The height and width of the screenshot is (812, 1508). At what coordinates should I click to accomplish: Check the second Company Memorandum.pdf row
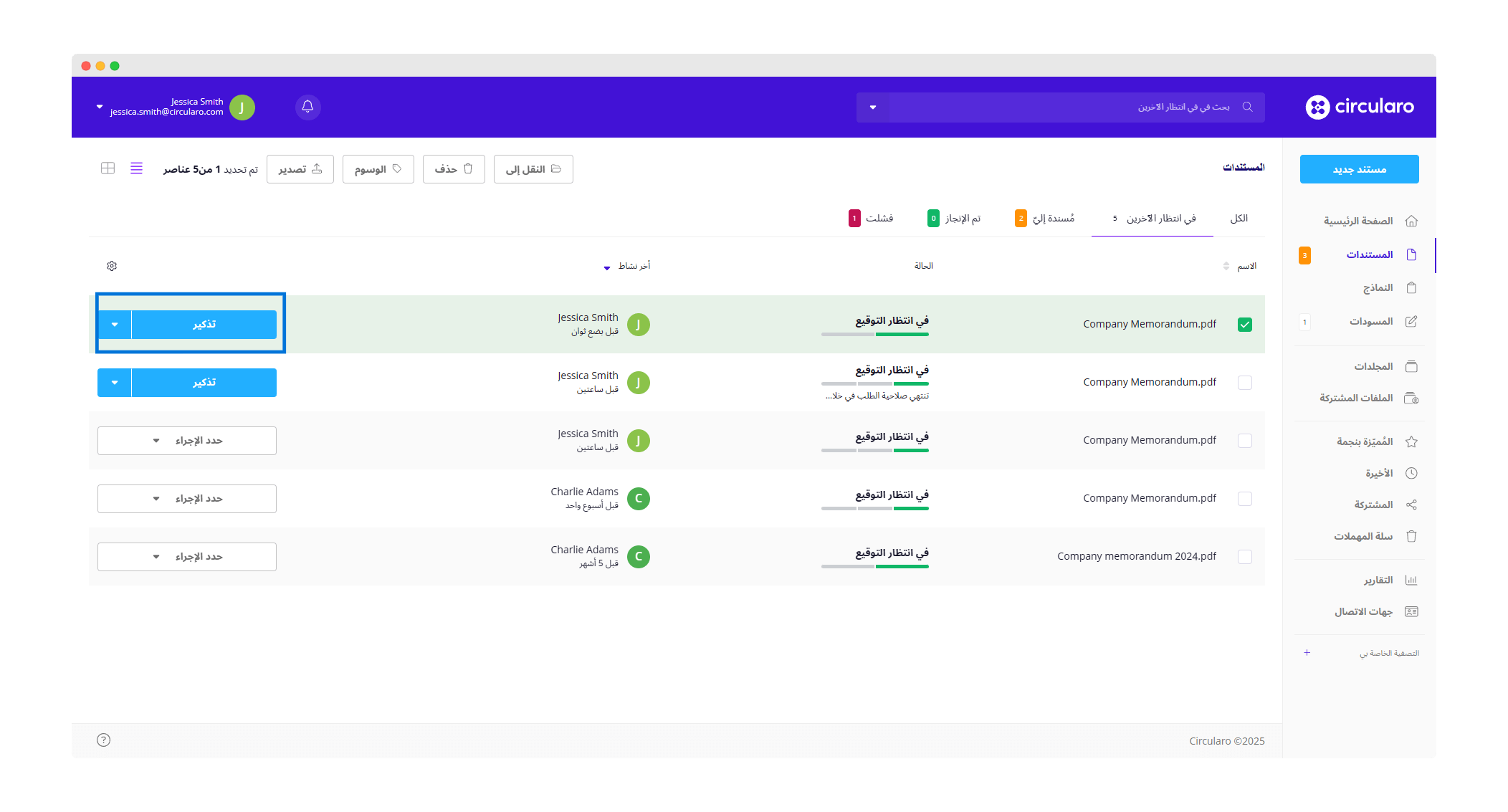(x=1245, y=383)
